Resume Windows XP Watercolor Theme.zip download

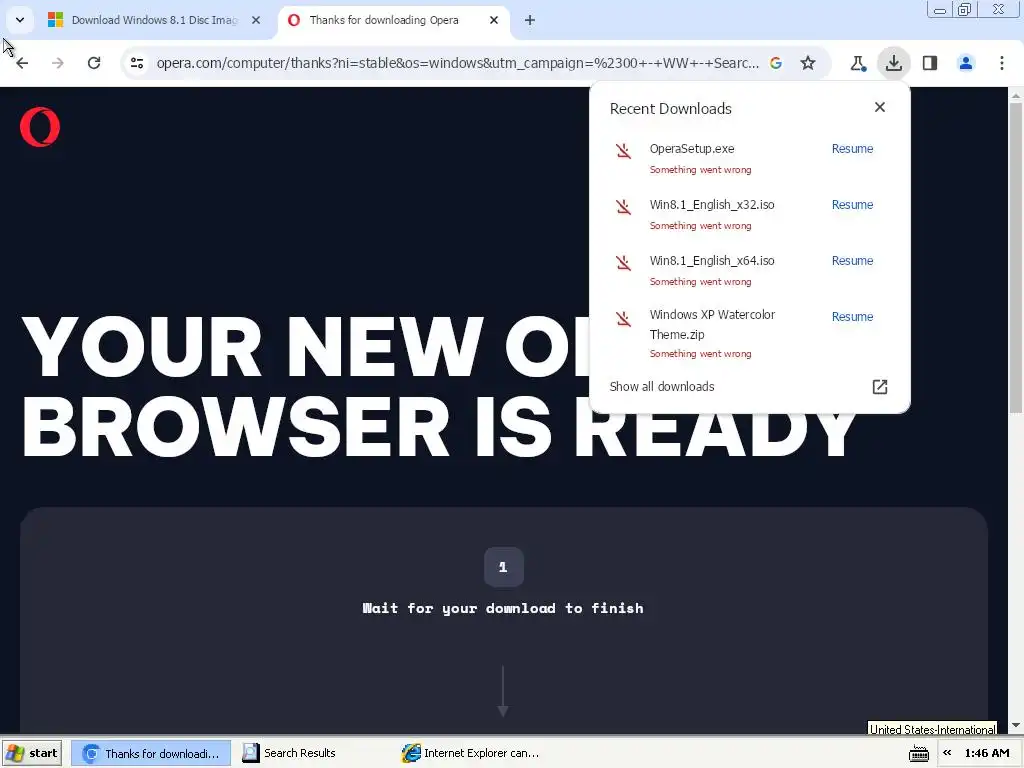coord(852,317)
